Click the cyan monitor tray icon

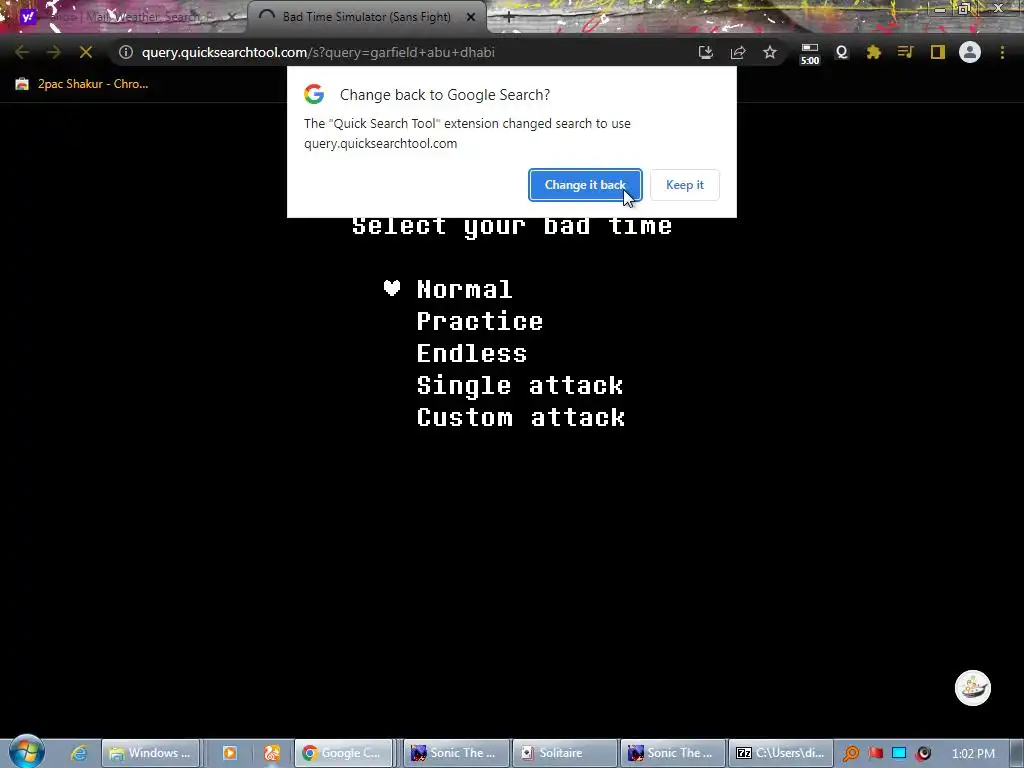(x=899, y=754)
